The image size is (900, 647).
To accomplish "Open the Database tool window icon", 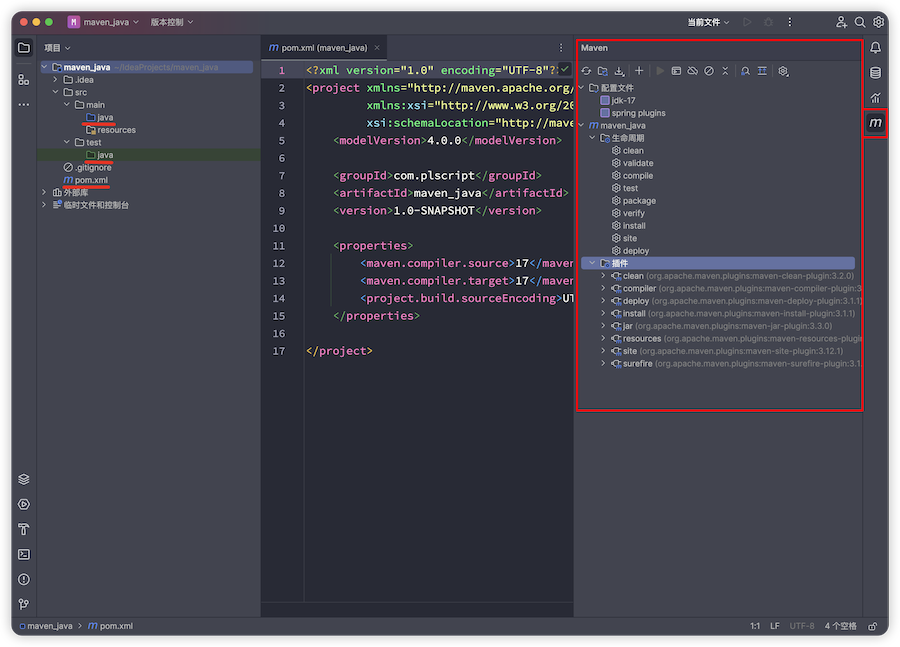I will 875,72.
